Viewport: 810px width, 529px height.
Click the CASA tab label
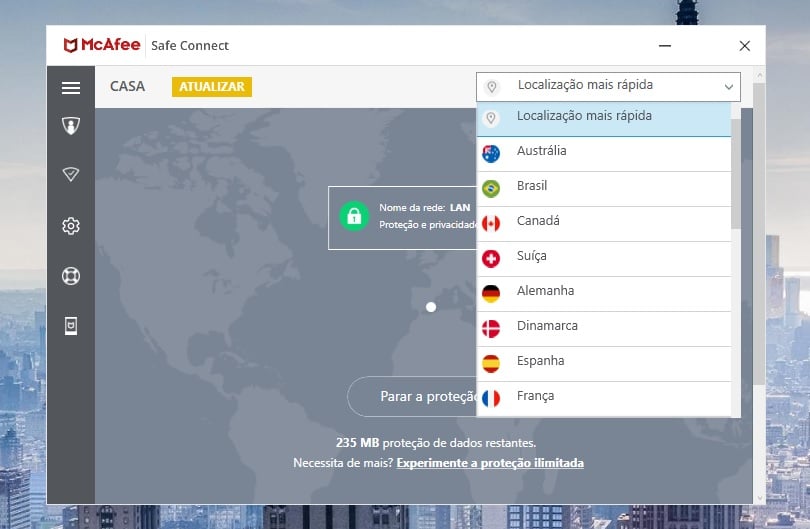tap(128, 86)
